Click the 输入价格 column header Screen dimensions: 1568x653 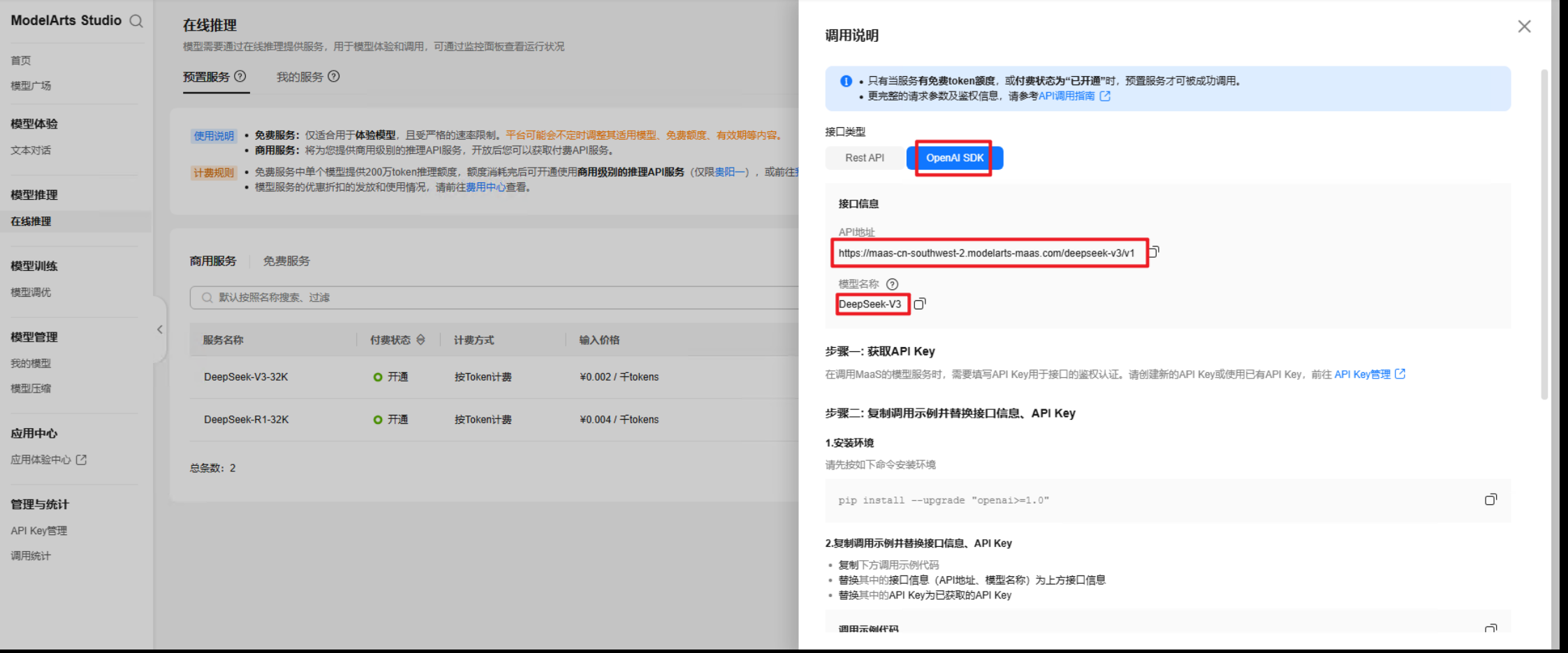(x=599, y=340)
